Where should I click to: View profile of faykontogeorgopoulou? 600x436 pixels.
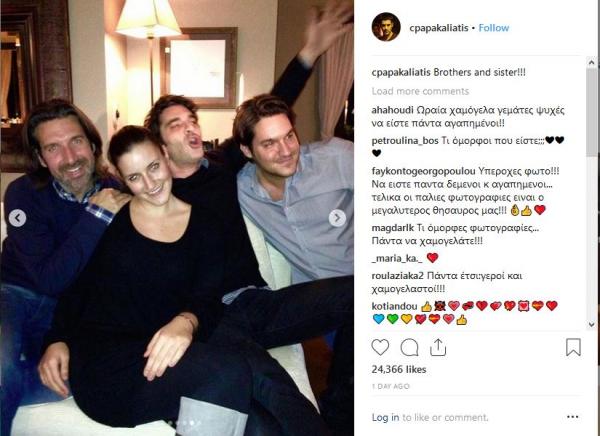(424, 171)
